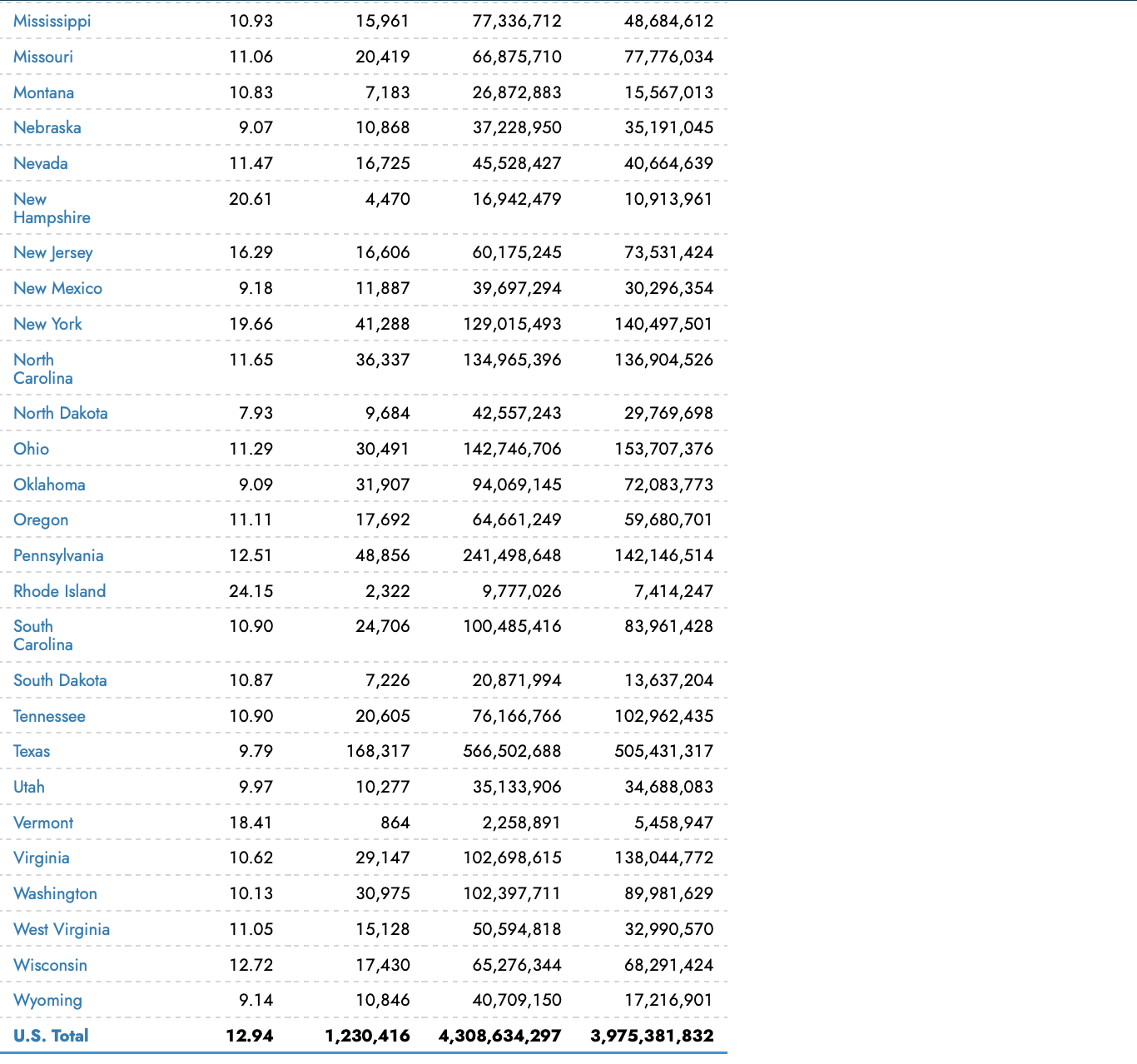Viewport: 1137px width, 1064px height.
Task: Click the Wyoming link
Action: [x=47, y=1000]
